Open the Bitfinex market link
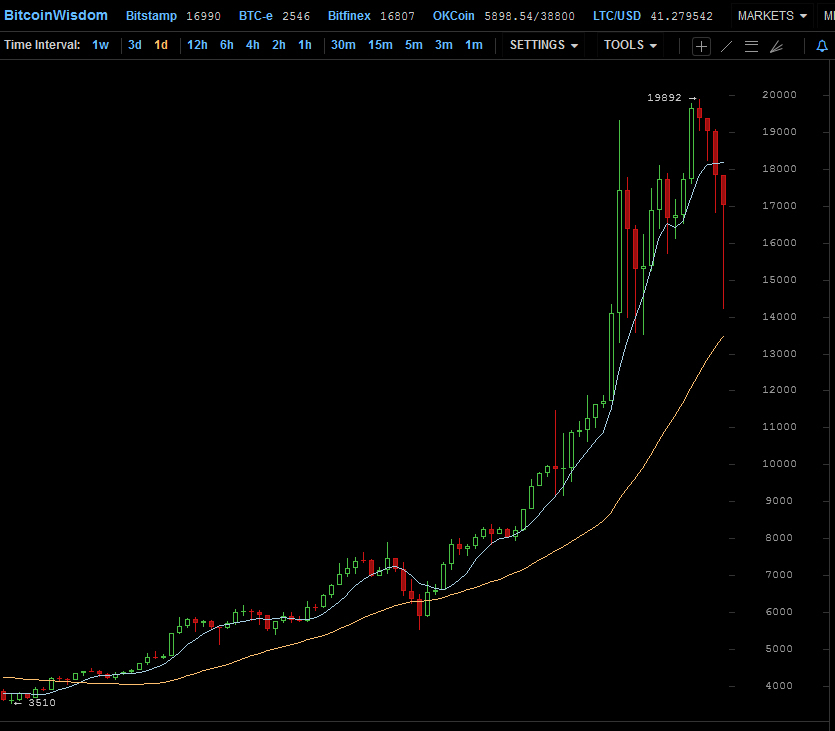Screen dimensions: 835x731 pos(349,16)
